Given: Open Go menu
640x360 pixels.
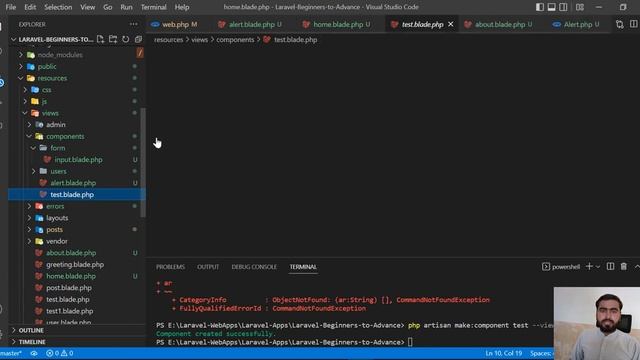Looking at the screenshot, I should (x=107, y=7).
